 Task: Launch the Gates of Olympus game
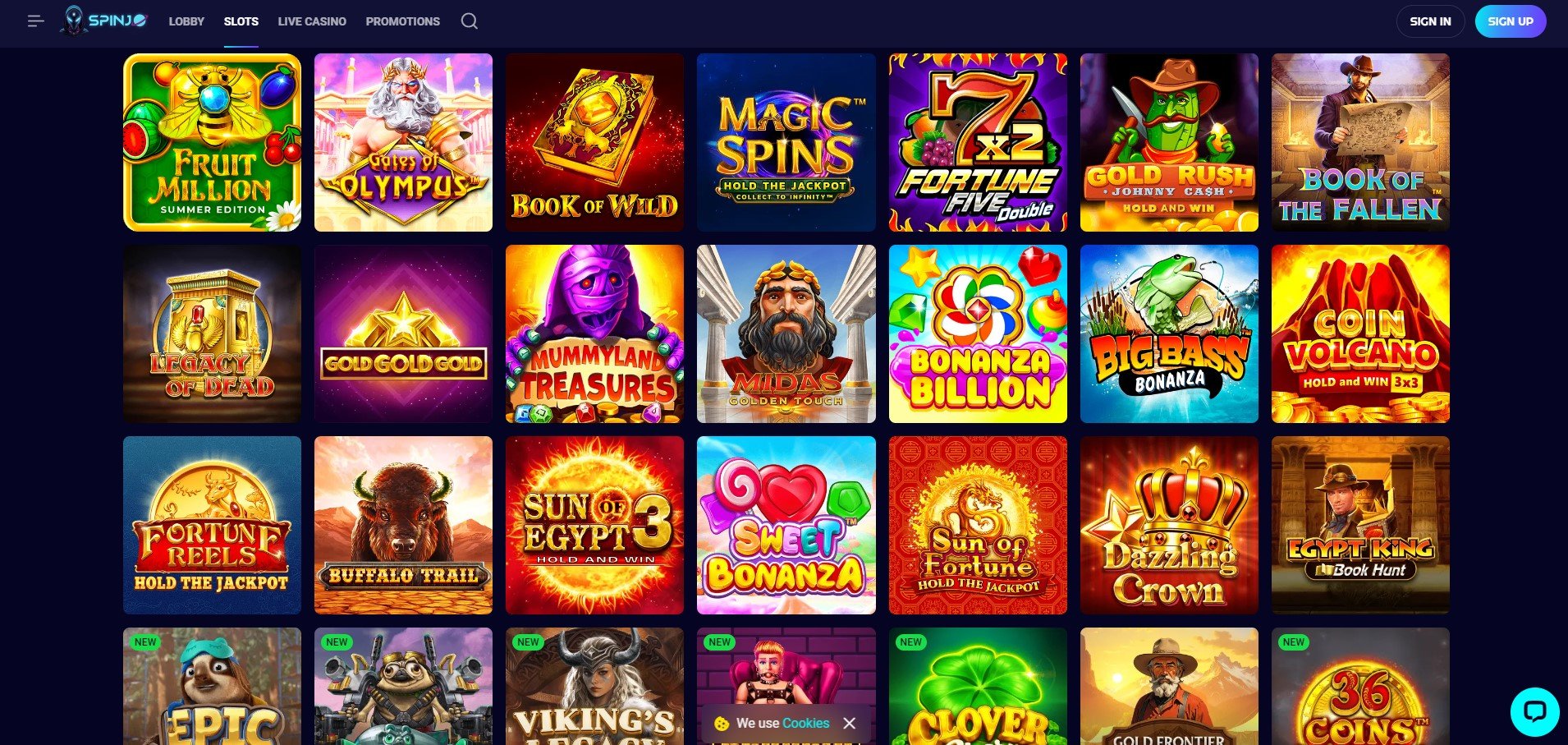(403, 143)
